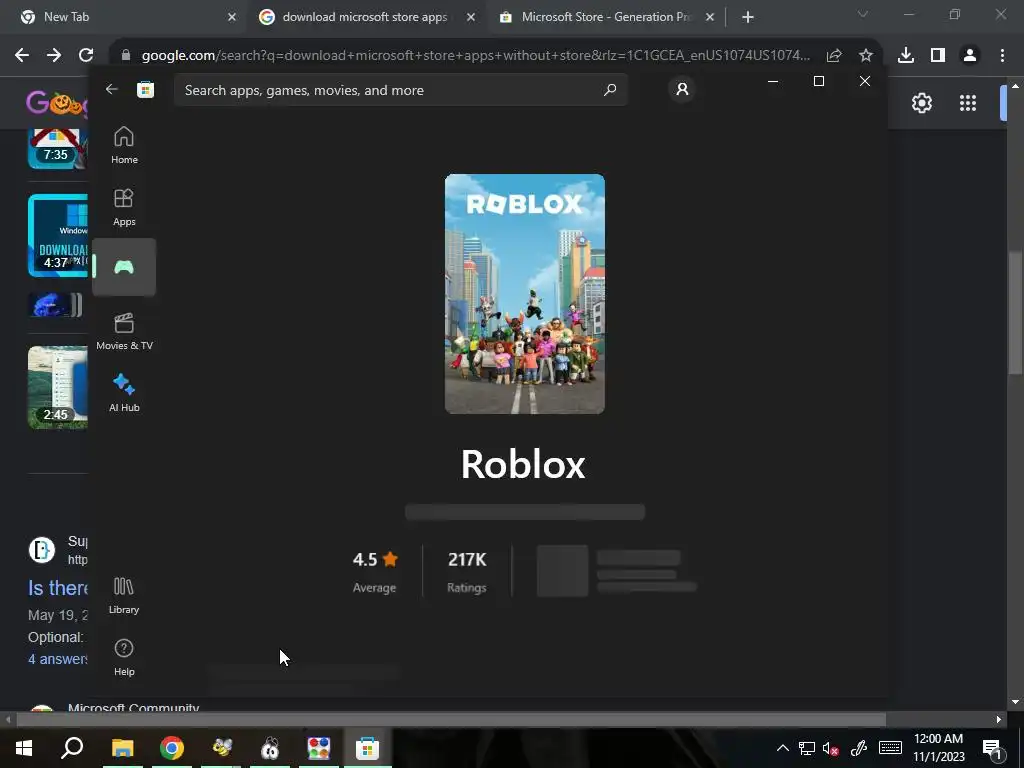The image size is (1024, 768).
Task: Open the Windows Start menu
Action: [24, 748]
